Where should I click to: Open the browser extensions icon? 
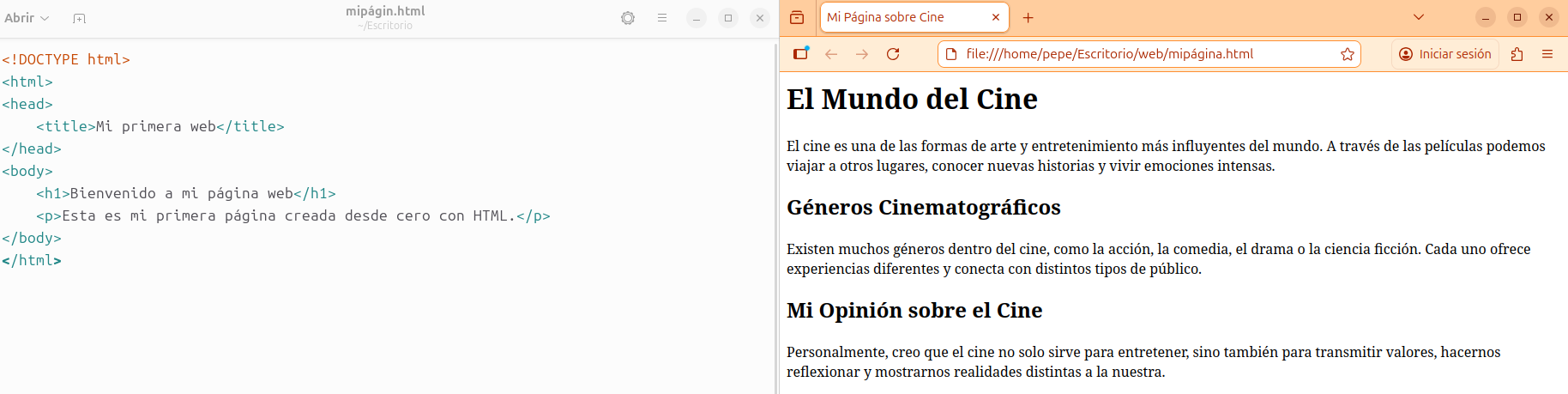point(1517,54)
